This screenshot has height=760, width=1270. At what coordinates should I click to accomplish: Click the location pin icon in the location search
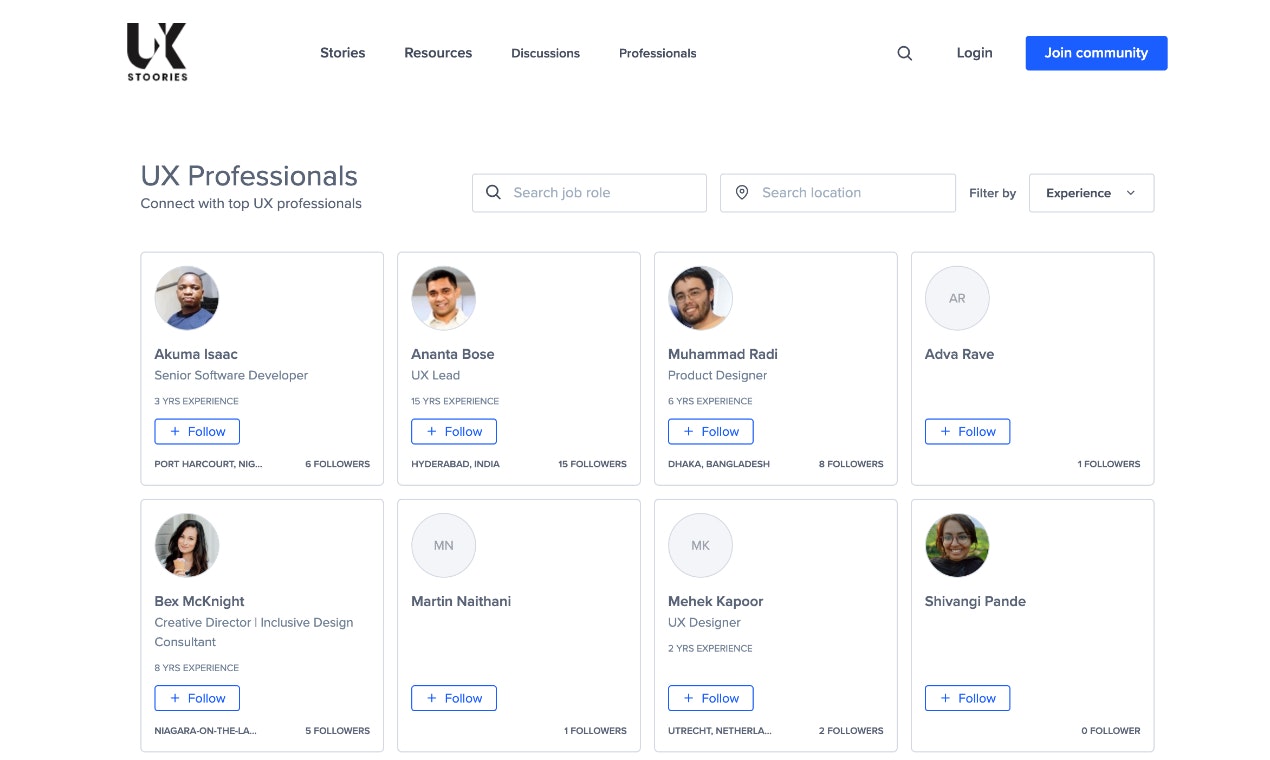[741, 192]
